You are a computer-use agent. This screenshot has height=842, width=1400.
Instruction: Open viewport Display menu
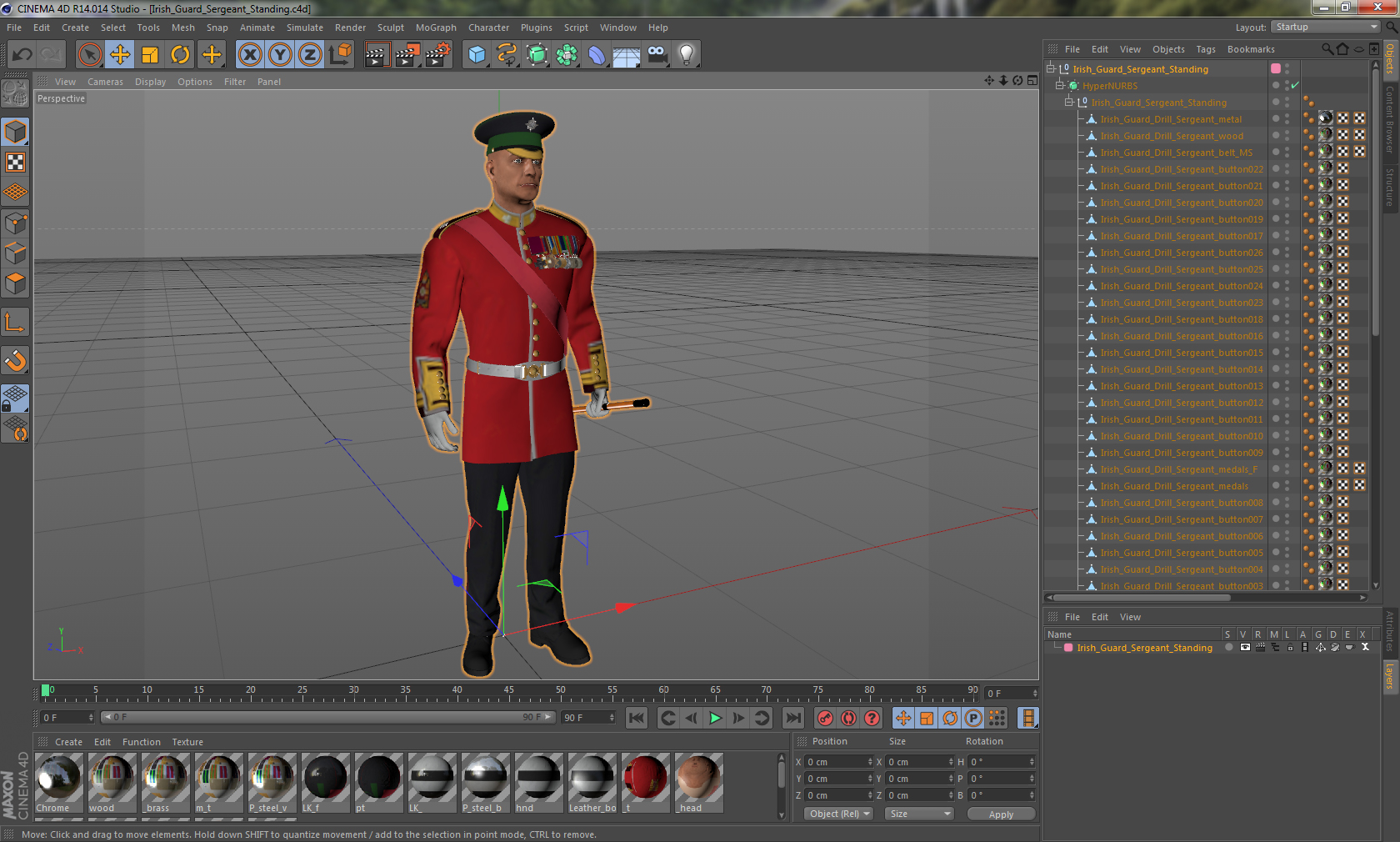[x=150, y=82]
